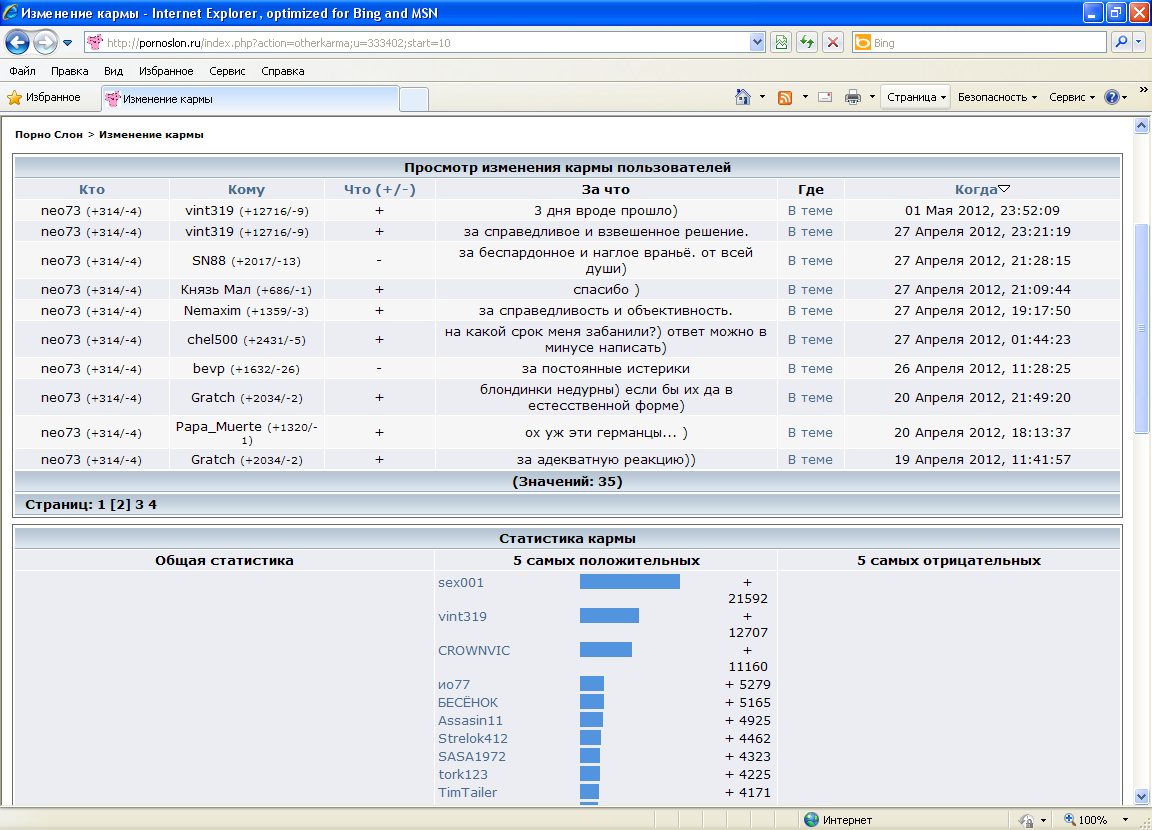Open the Файл menu
The width and height of the screenshot is (1152, 830).
pyautogui.click(x=22, y=71)
